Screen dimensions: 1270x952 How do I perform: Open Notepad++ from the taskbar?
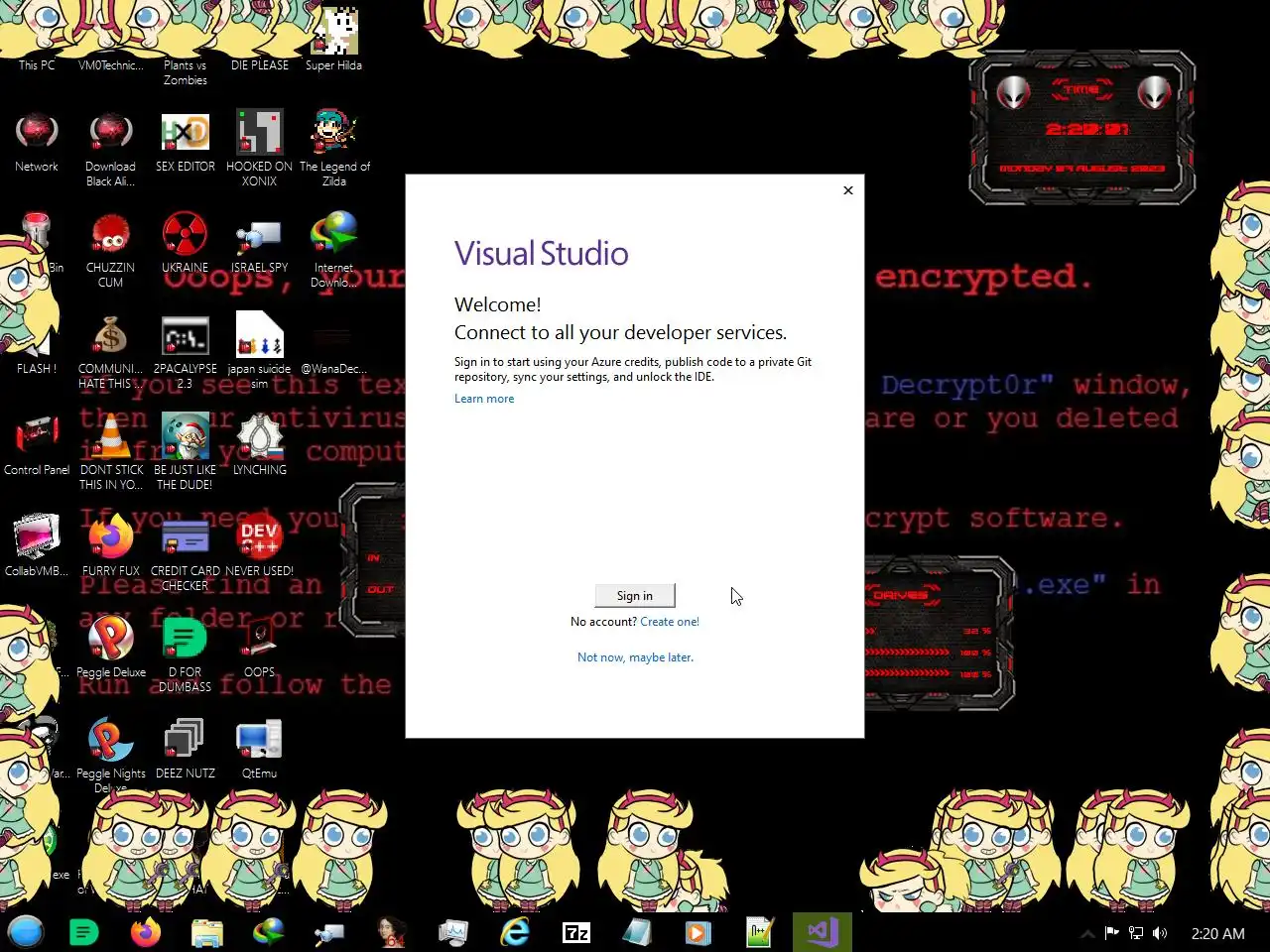click(760, 932)
